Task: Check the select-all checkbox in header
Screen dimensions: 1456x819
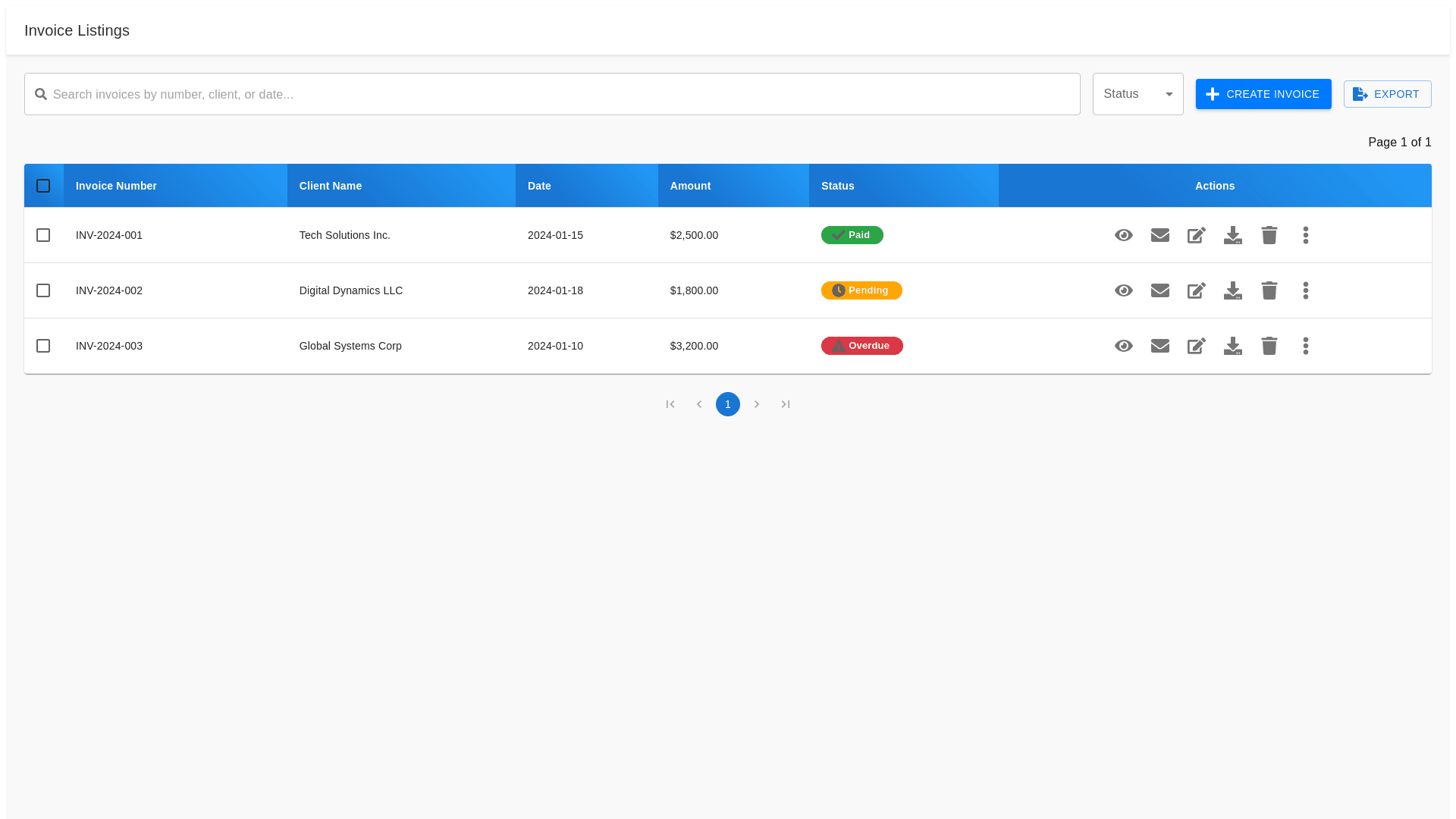Action: click(43, 186)
